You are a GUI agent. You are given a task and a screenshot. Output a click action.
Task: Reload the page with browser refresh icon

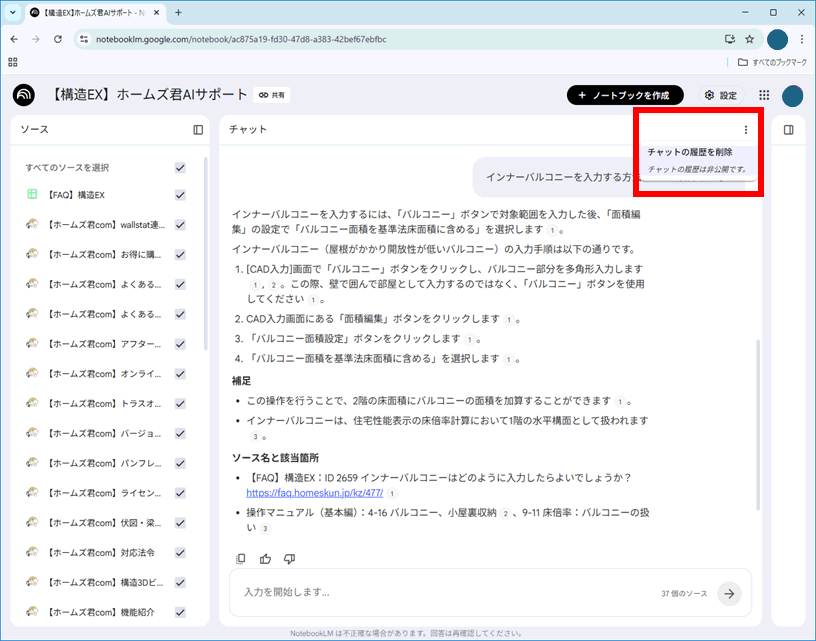coord(58,39)
